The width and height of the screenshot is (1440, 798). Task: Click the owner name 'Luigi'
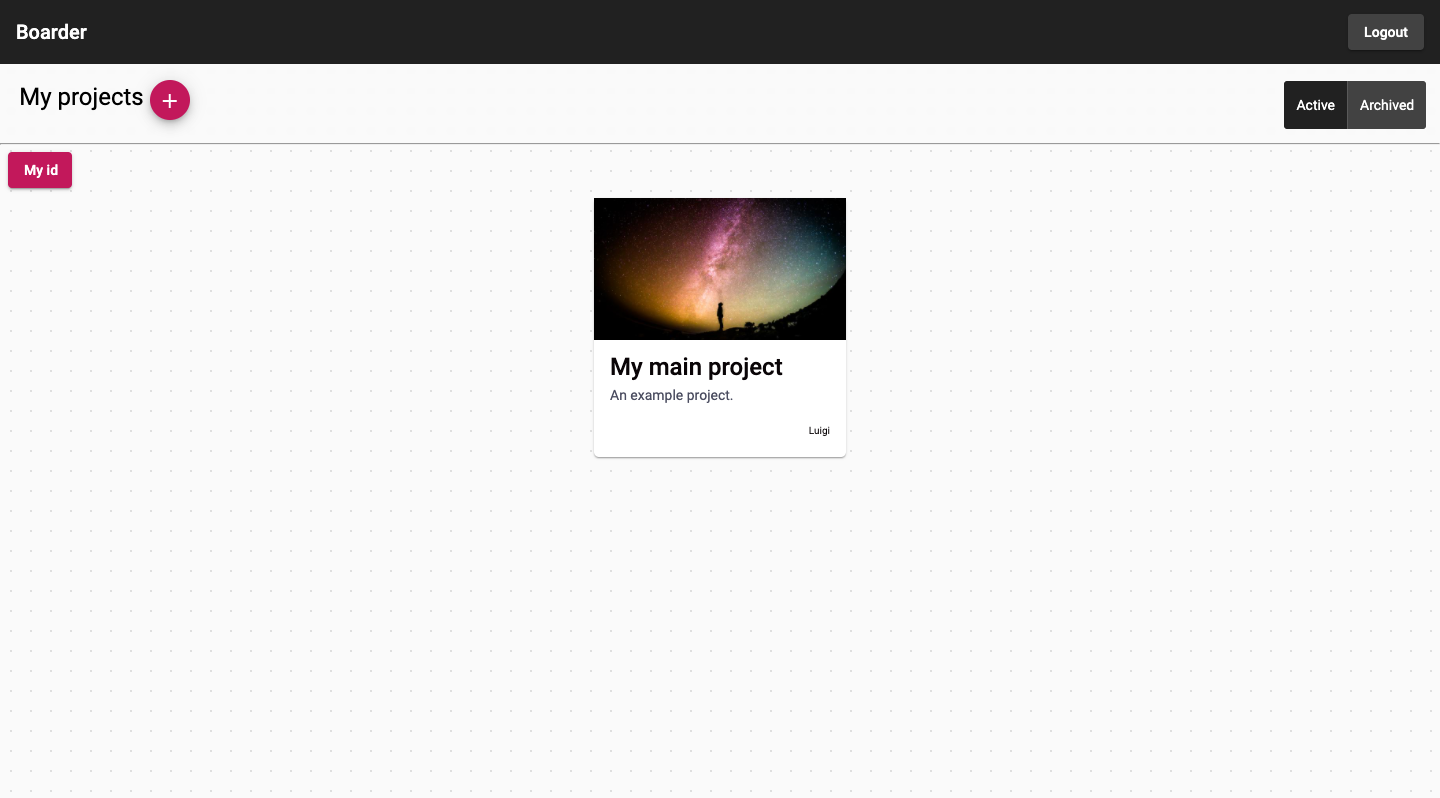tap(819, 431)
